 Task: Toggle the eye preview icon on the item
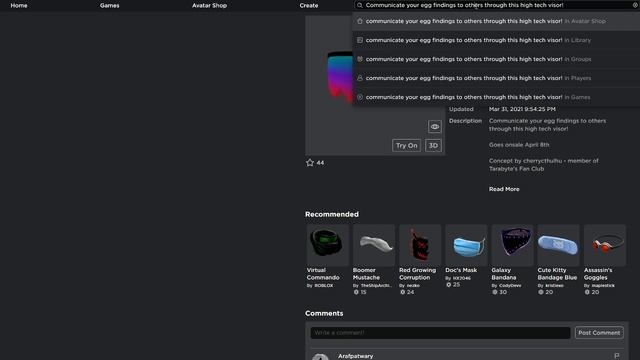(435, 127)
